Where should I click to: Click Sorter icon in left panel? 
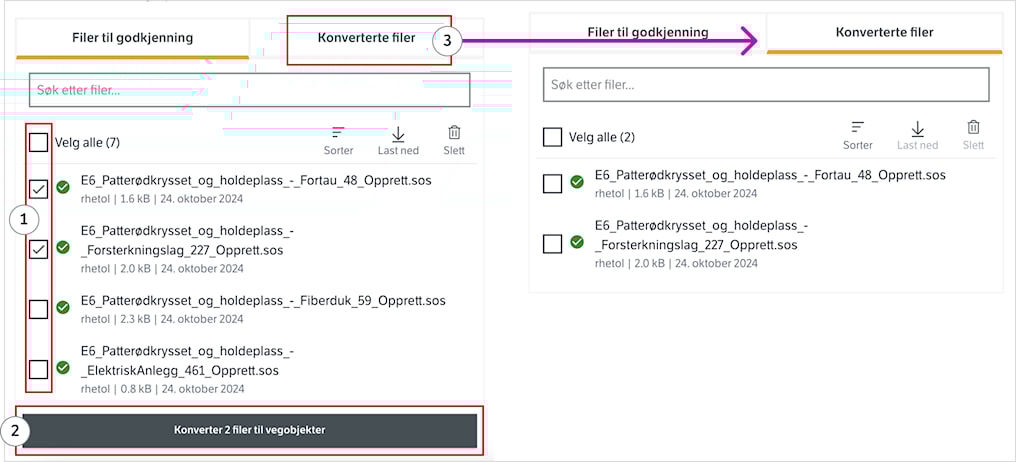(338, 133)
